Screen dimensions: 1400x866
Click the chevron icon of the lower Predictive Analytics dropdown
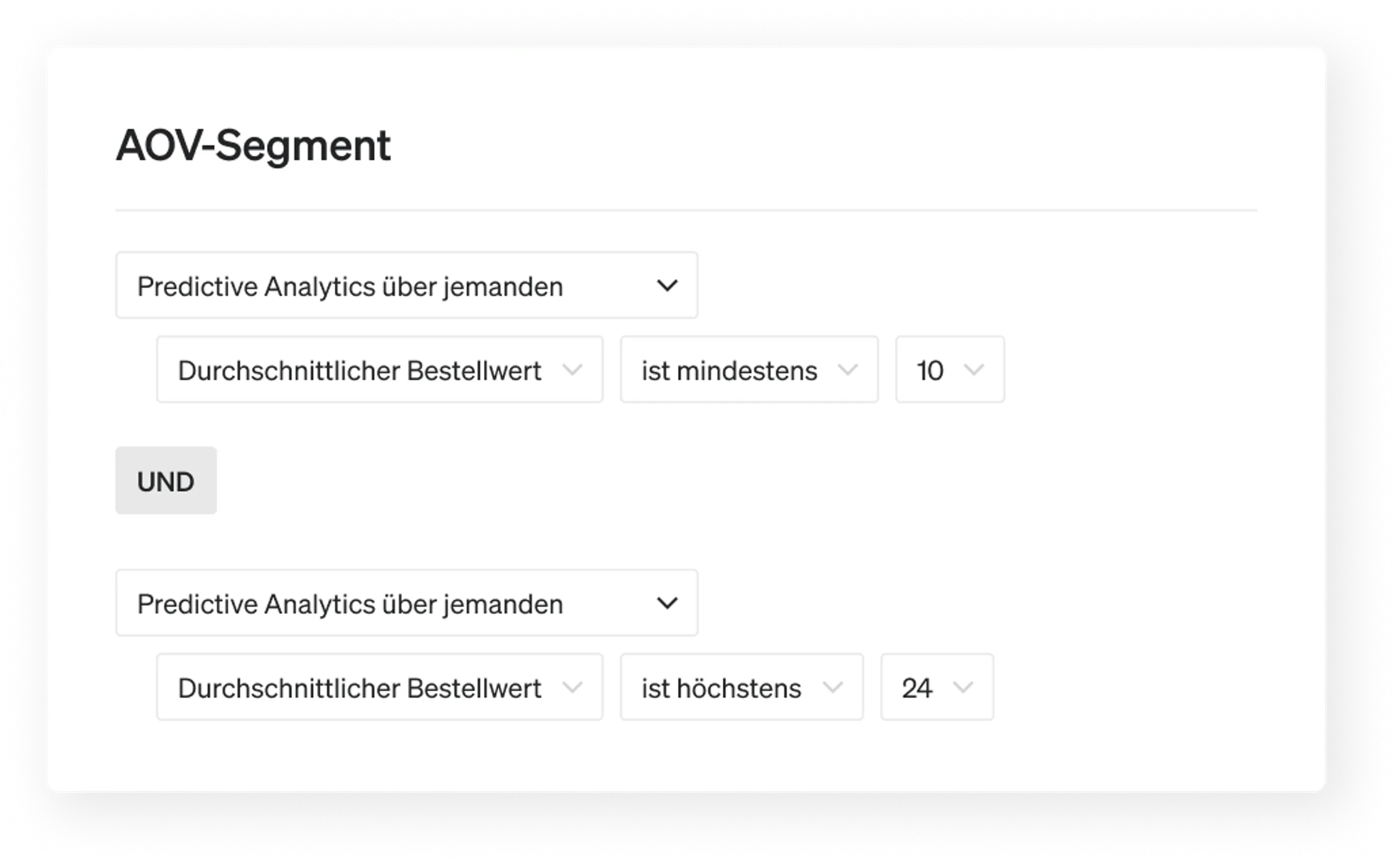coord(667,603)
